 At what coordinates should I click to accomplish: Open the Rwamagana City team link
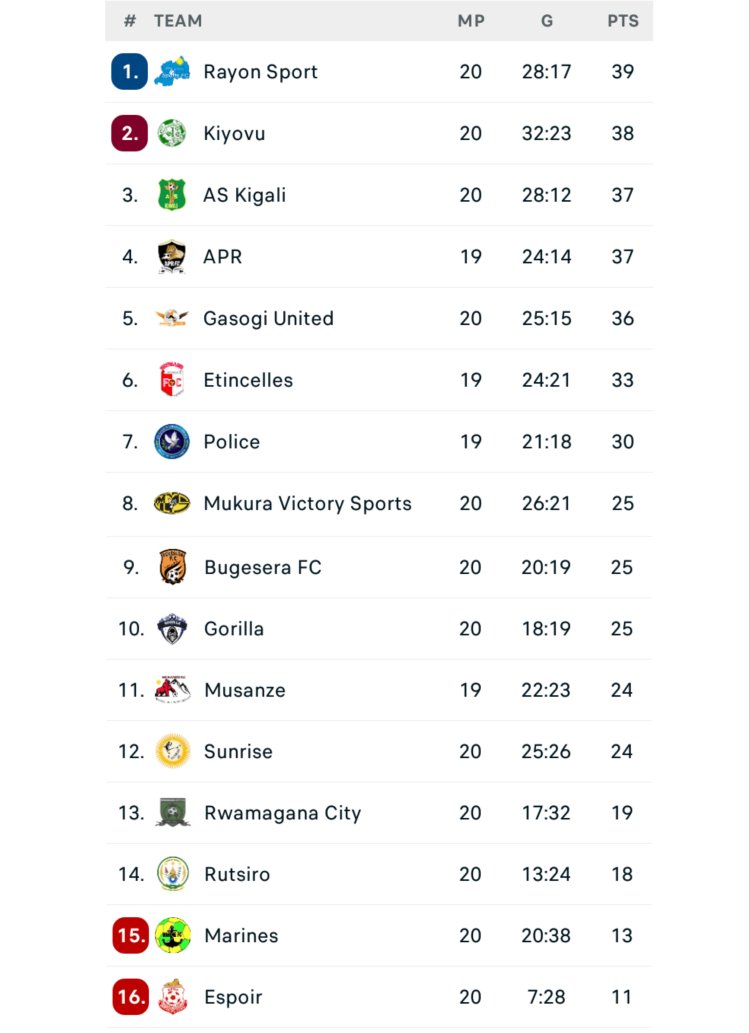282,813
